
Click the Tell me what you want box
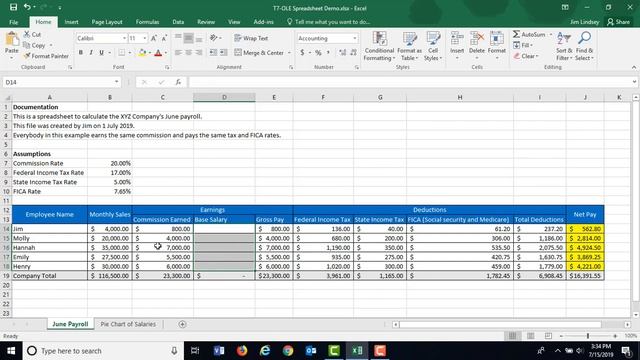pyautogui.click(x=329, y=22)
